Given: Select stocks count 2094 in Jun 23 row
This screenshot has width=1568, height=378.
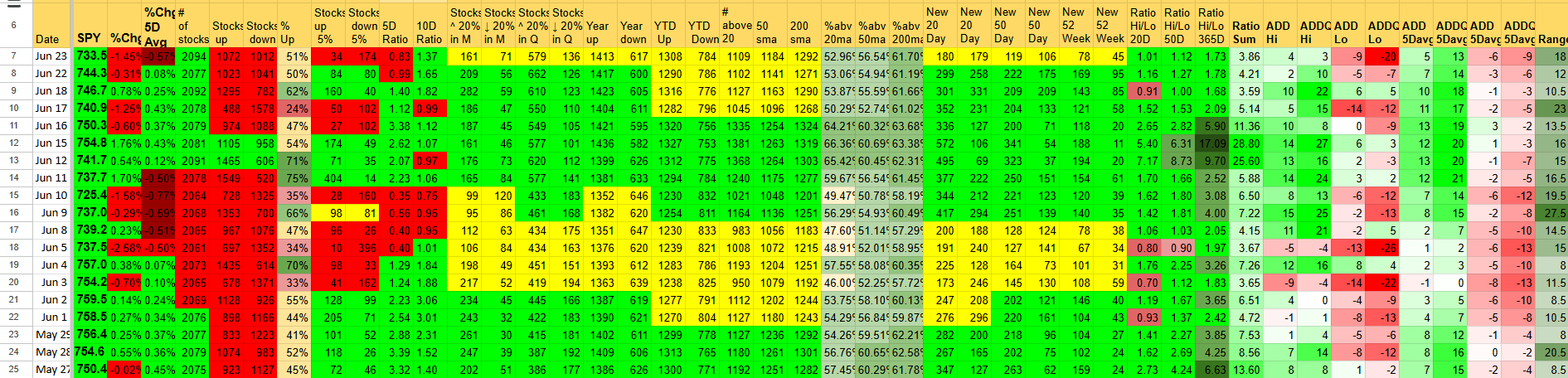Looking at the screenshot, I should click(x=193, y=56).
